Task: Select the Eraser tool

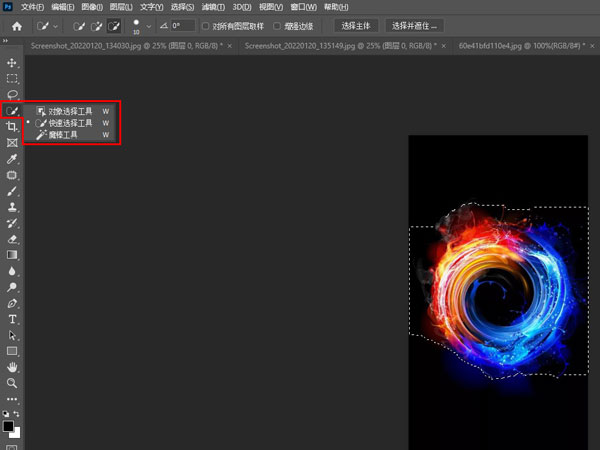Action: [12, 239]
